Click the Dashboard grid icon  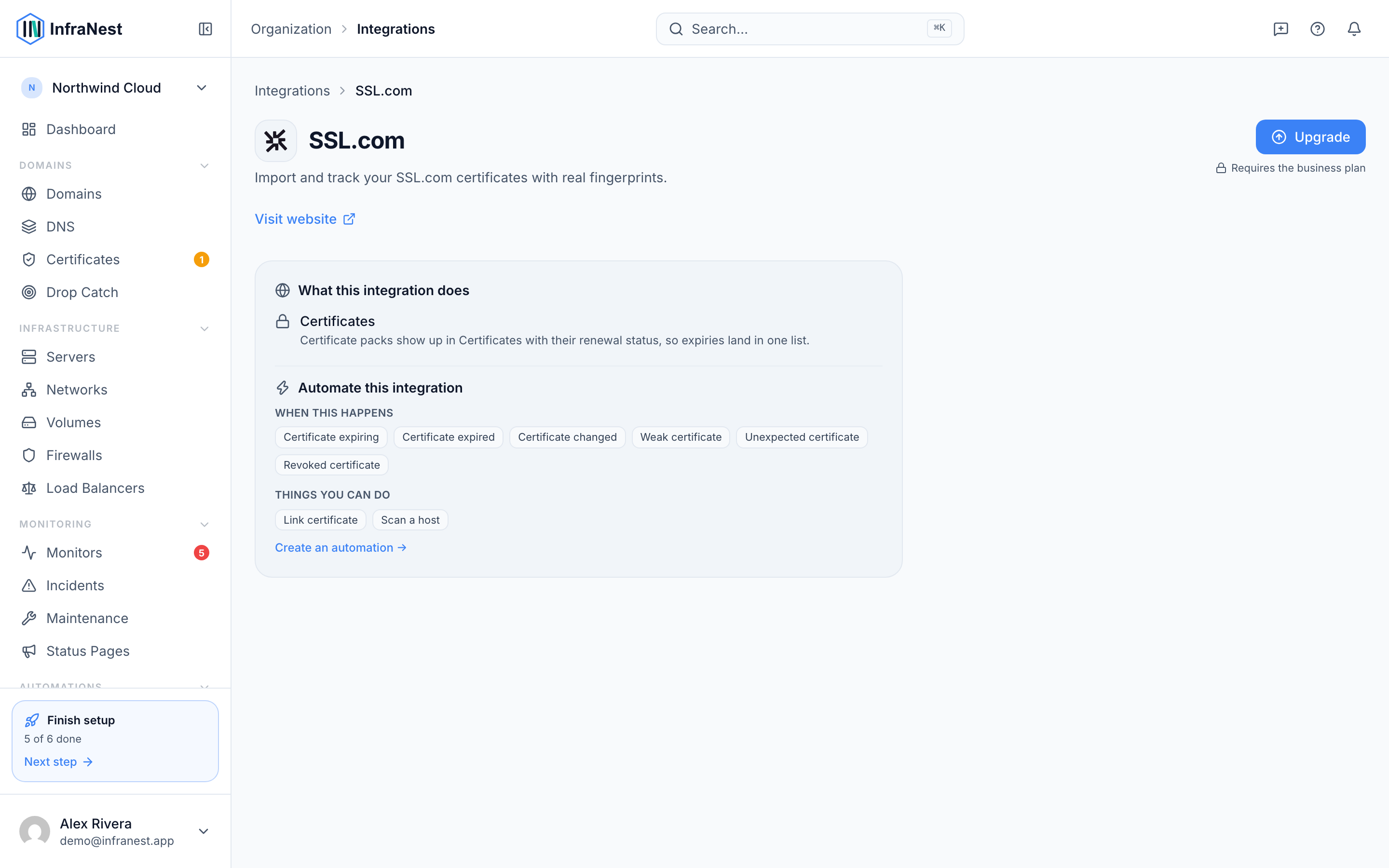(29, 129)
